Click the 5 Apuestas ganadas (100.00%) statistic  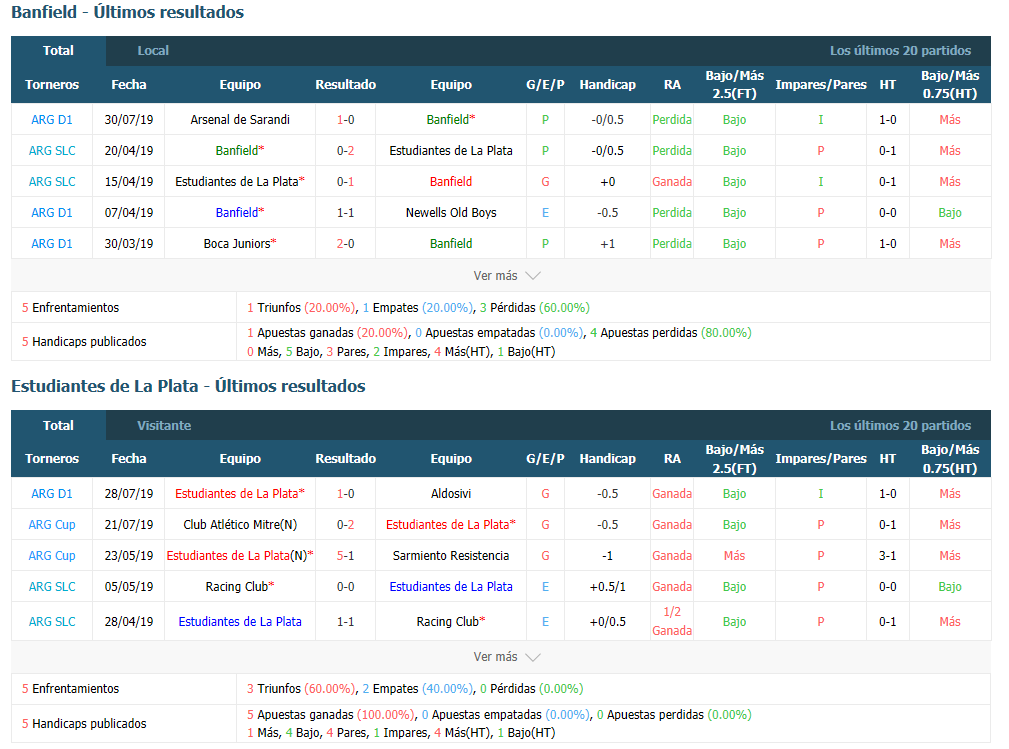331,714
